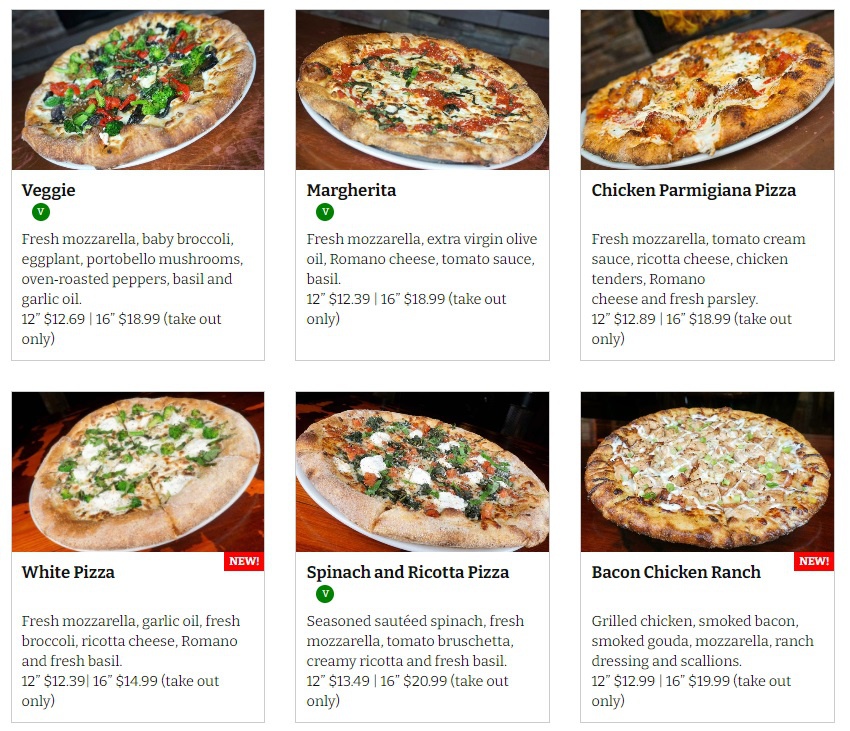Click the green V icon under Margherita
The height and width of the screenshot is (731, 850).
(x=325, y=211)
